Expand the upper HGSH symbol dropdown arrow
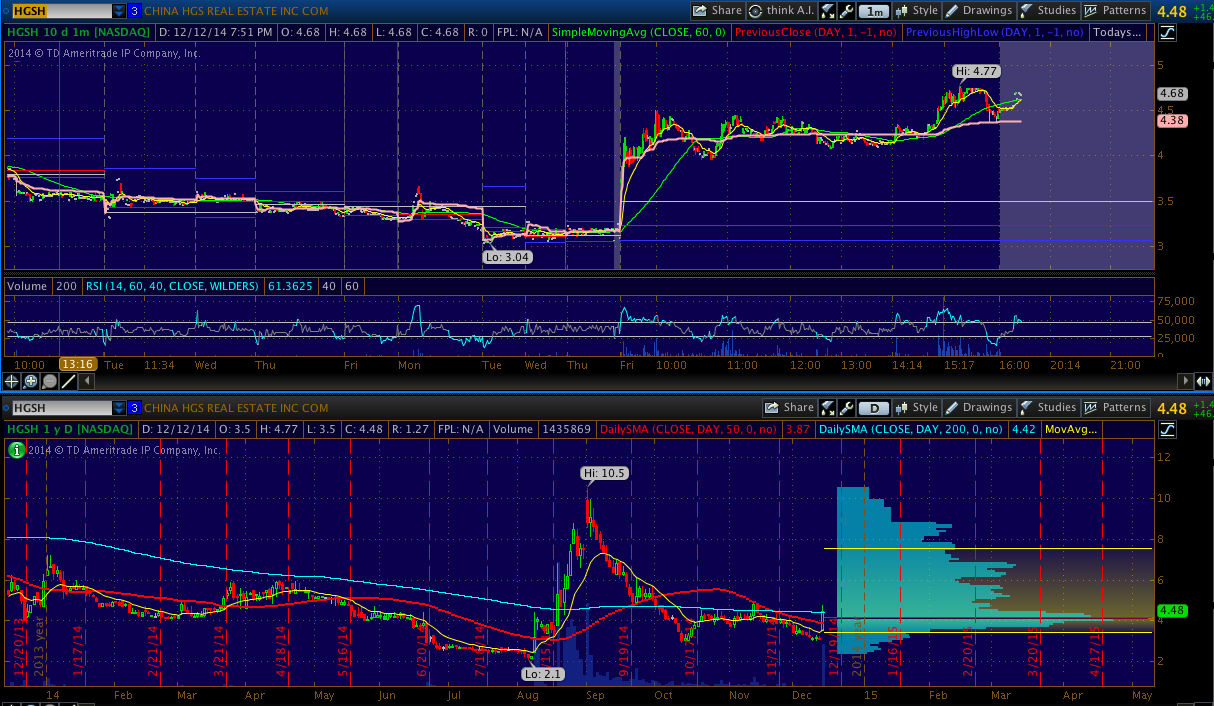The height and width of the screenshot is (706, 1214). point(117,11)
